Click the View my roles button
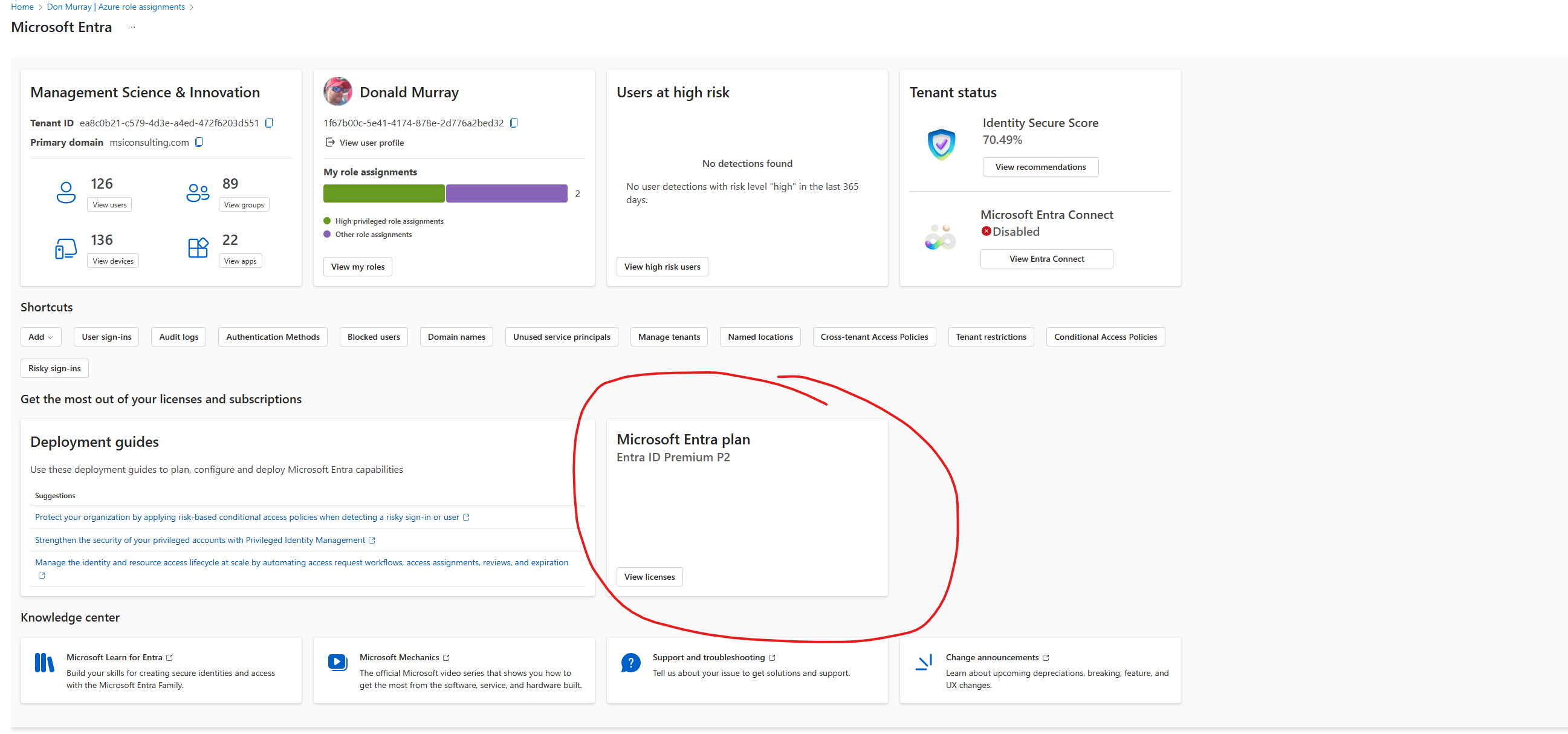The height and width of the screenshot is (734, 1568). coord(358,267)
